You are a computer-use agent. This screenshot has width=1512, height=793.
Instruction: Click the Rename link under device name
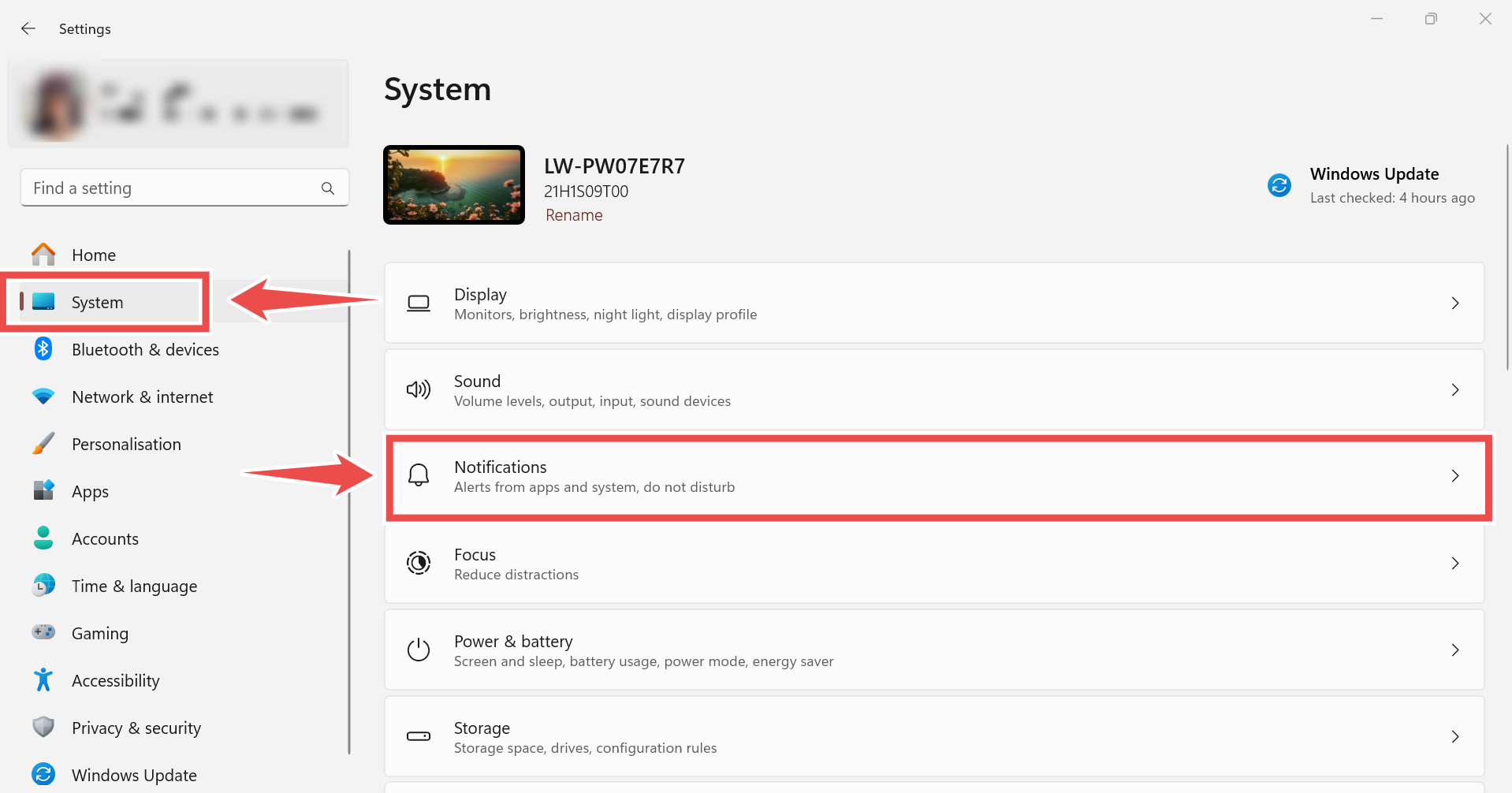pos(574,215)
